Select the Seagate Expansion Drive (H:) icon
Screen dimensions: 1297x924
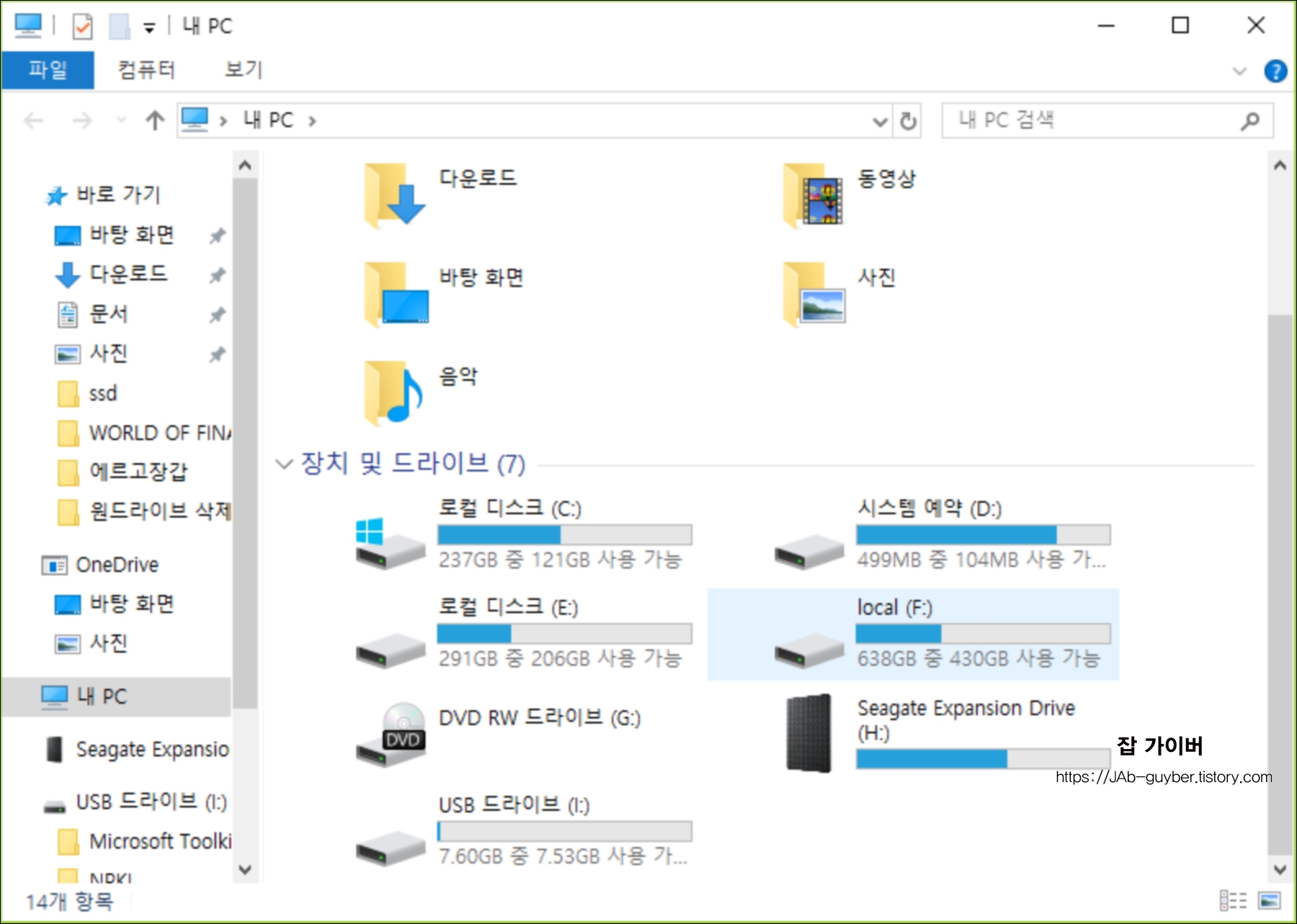click(808, 733)
